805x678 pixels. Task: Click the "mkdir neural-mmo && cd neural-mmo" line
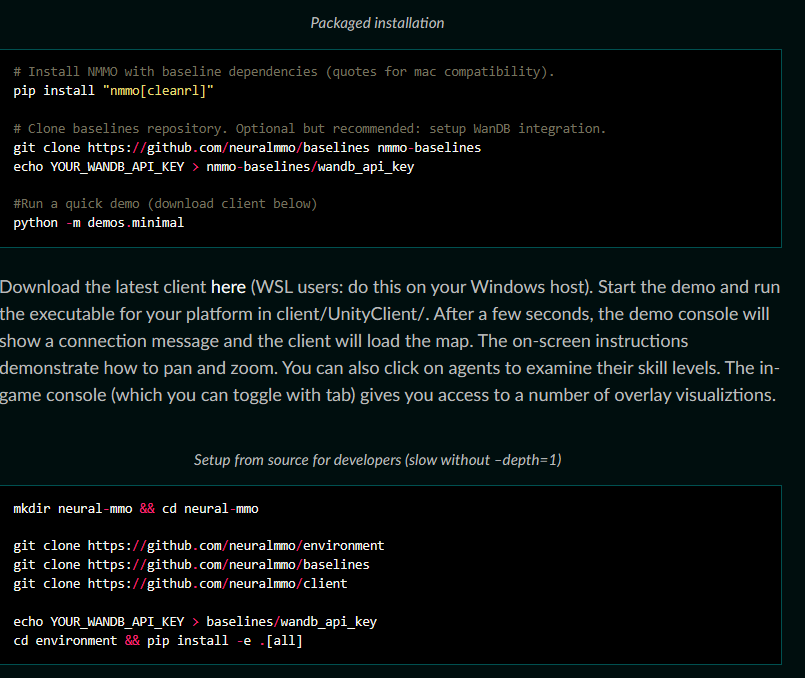coord(136,509)
